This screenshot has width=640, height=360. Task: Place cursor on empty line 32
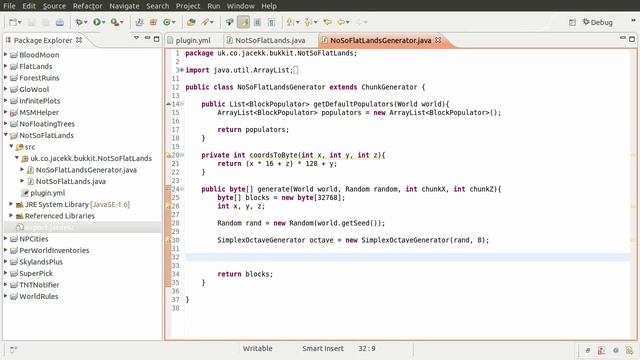click(x=407, y=257)
